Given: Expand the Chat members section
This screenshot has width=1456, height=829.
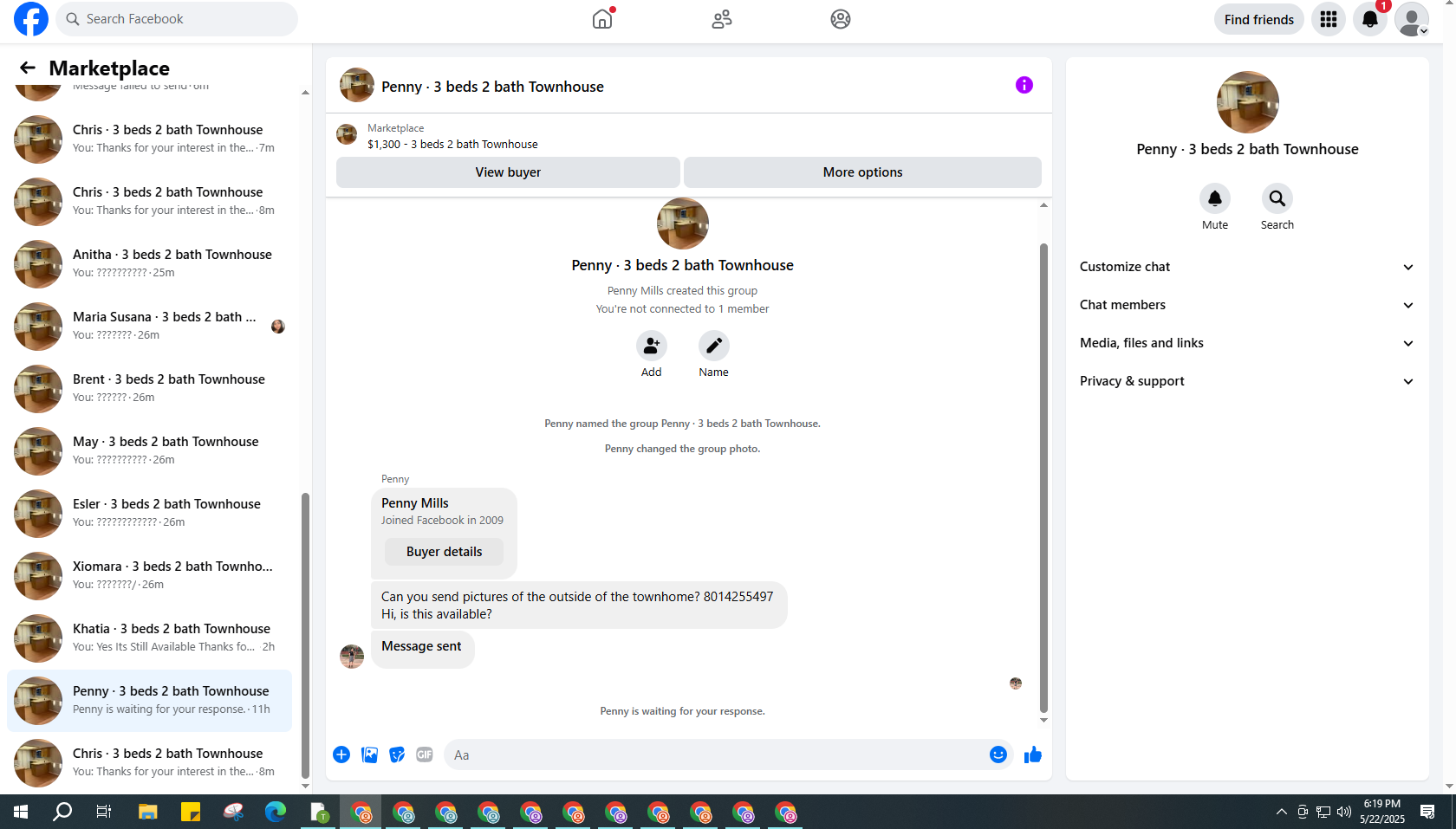Looking at the screenshot, I should coord(1247,305).
